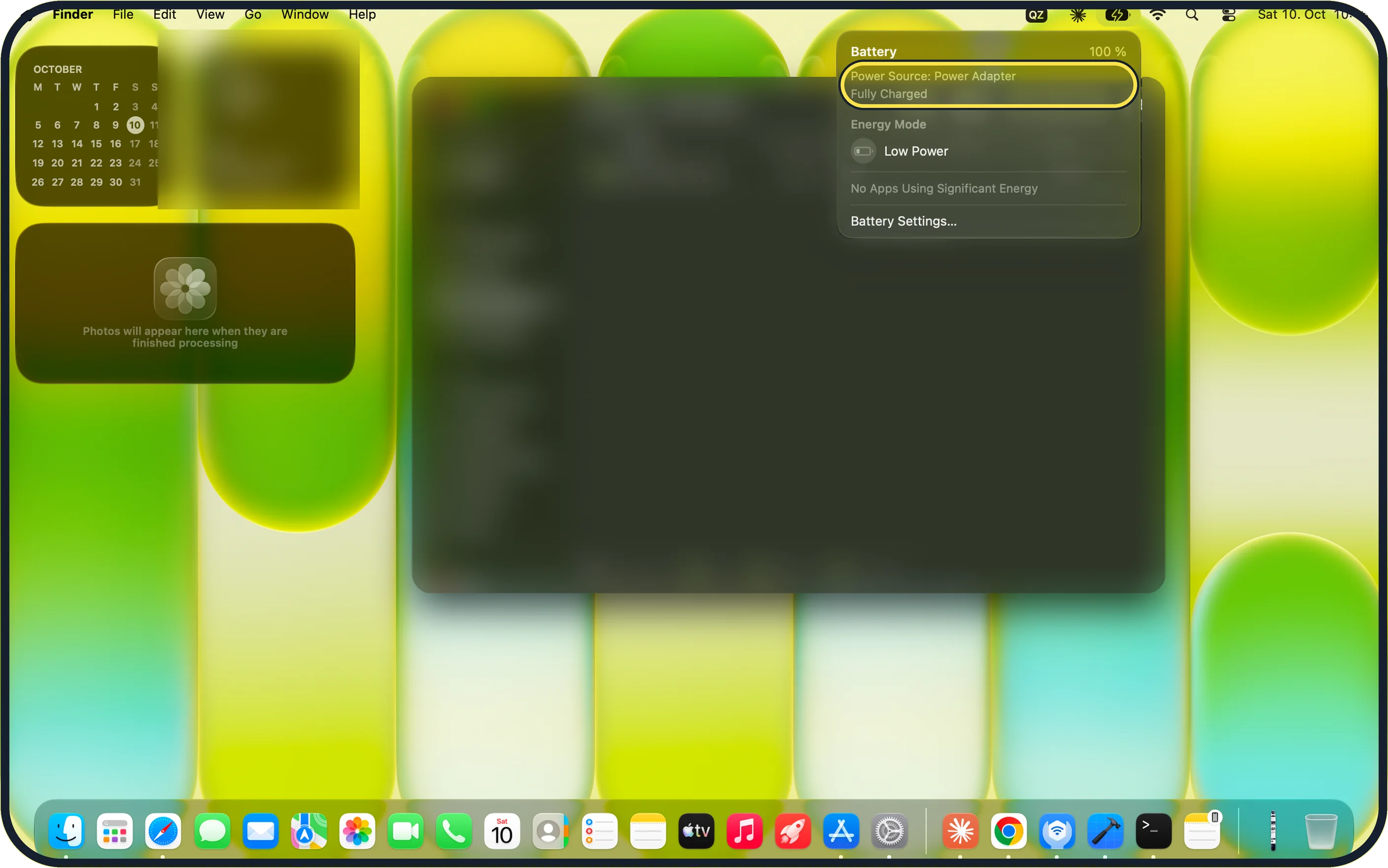Launch Xcode hammer icon in the Dock
Viewport: 1388px width, 868px height.
[1105, 831]
